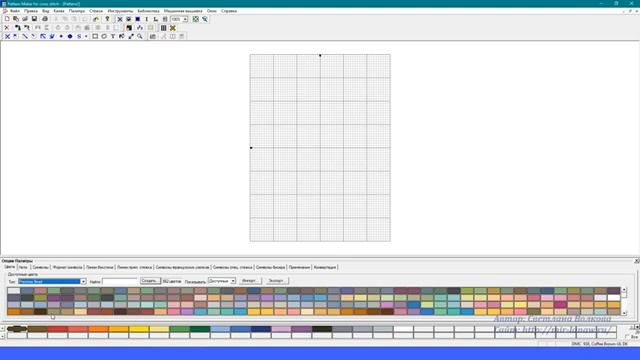Viewport: 640px width, 360px height.
Task: Select the blue full cross stitch tool
Action: (x=7, y=36)
